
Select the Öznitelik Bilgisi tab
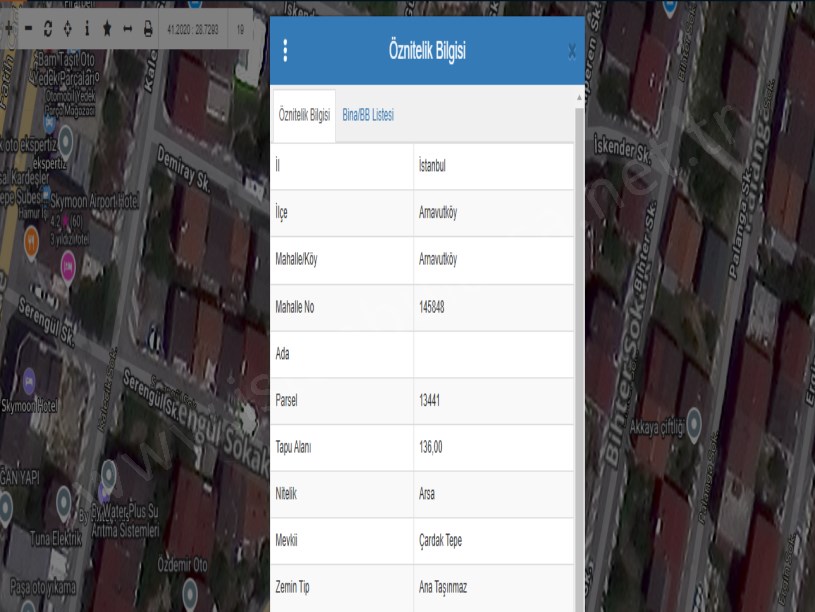304,115
